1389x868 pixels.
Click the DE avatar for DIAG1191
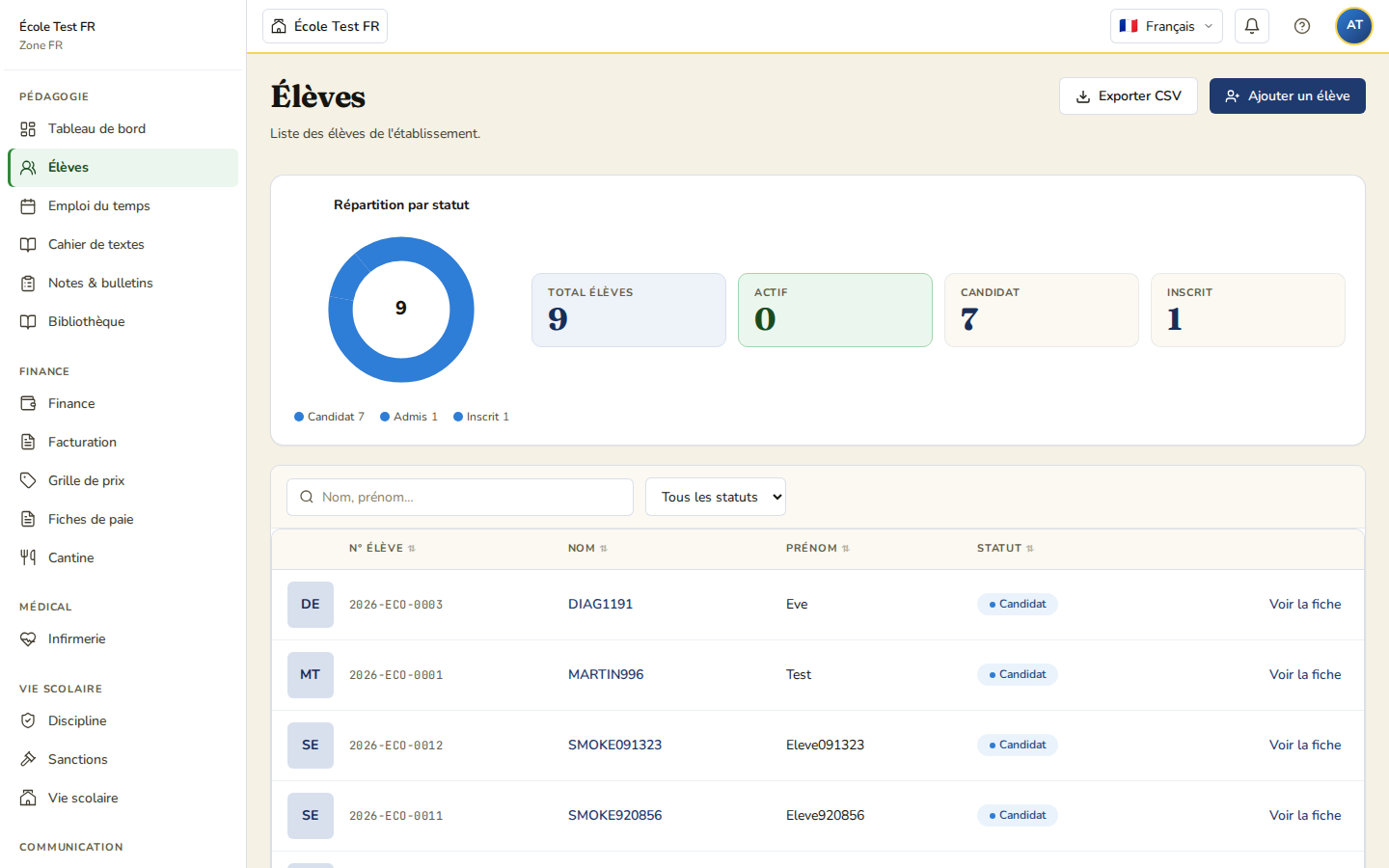coord(311,605)
